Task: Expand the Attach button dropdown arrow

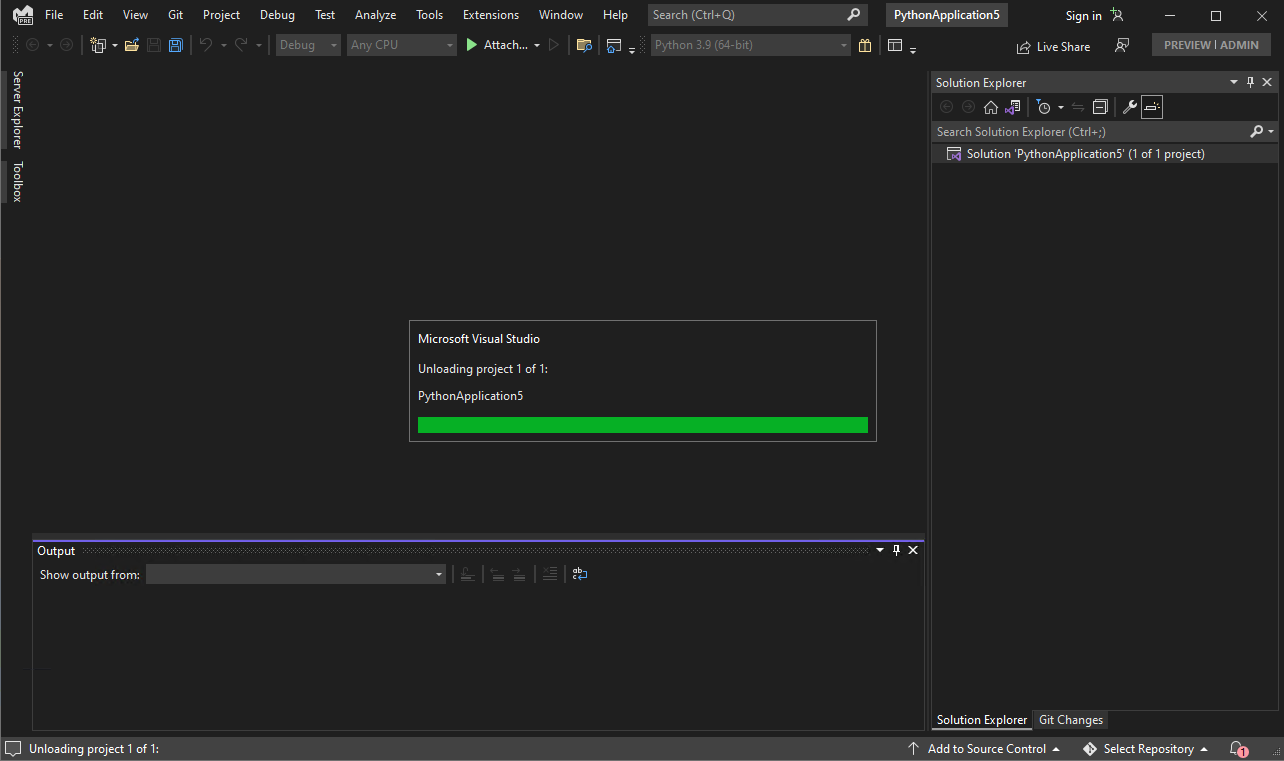Action: [537, 45]
